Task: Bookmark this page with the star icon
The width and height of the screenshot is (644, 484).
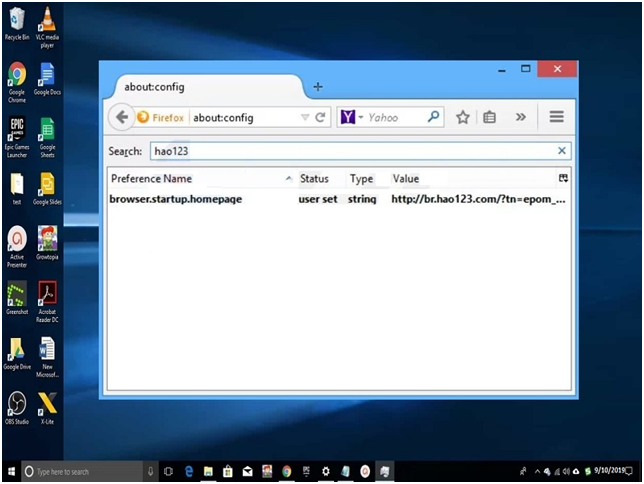Action: (x=463, y=118)
